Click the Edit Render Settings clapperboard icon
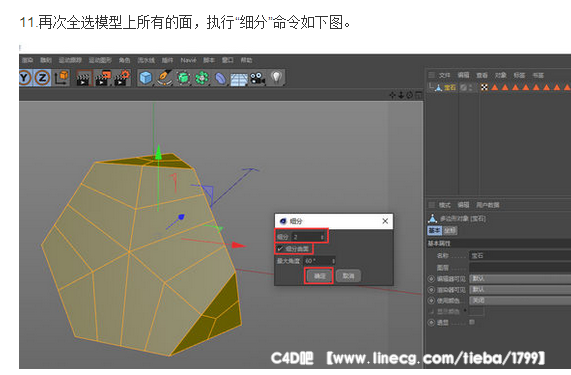571x375 pixels. 122,78
